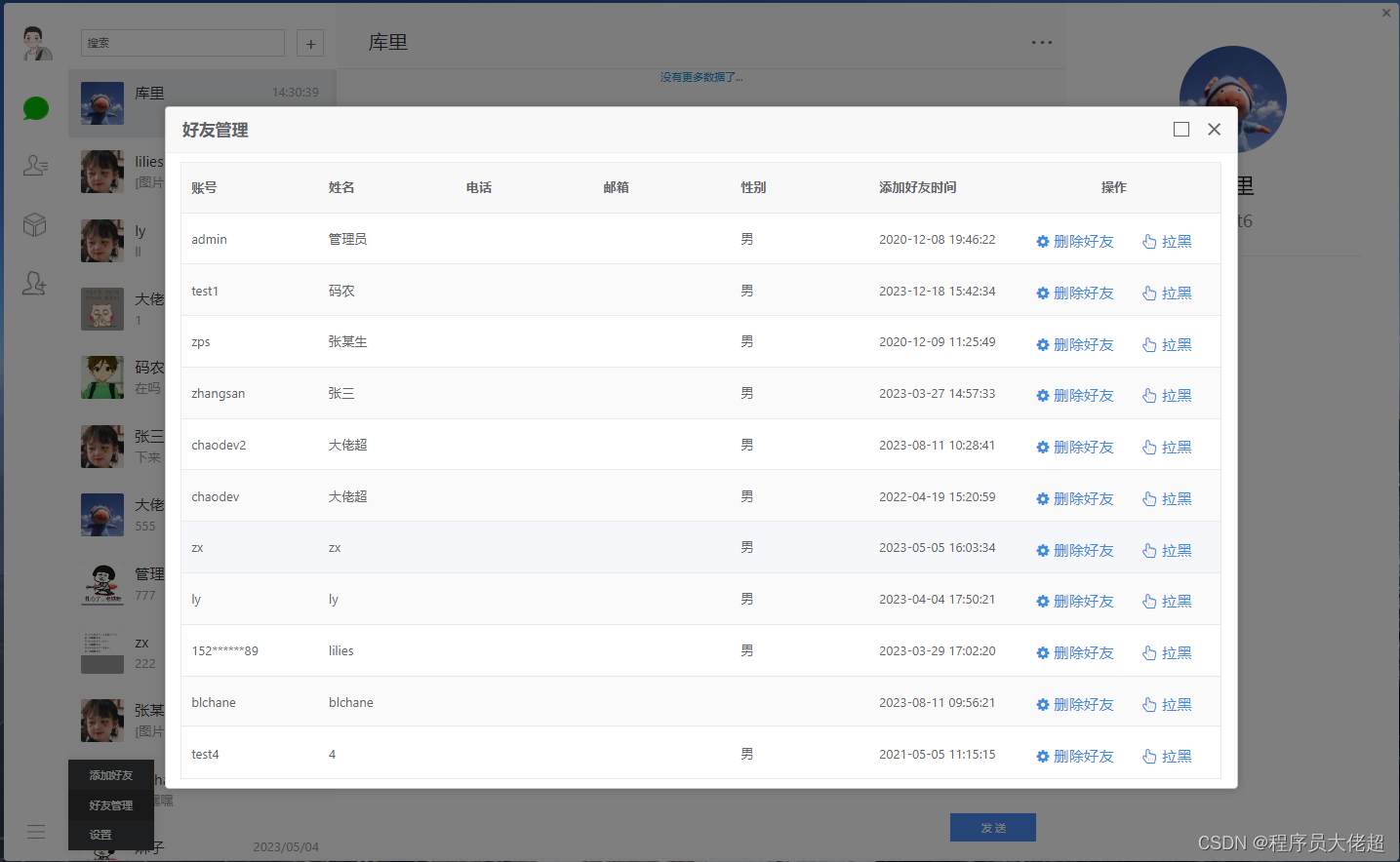
Task: Click the plus button beside search
Action: click(x=310, y=43)
